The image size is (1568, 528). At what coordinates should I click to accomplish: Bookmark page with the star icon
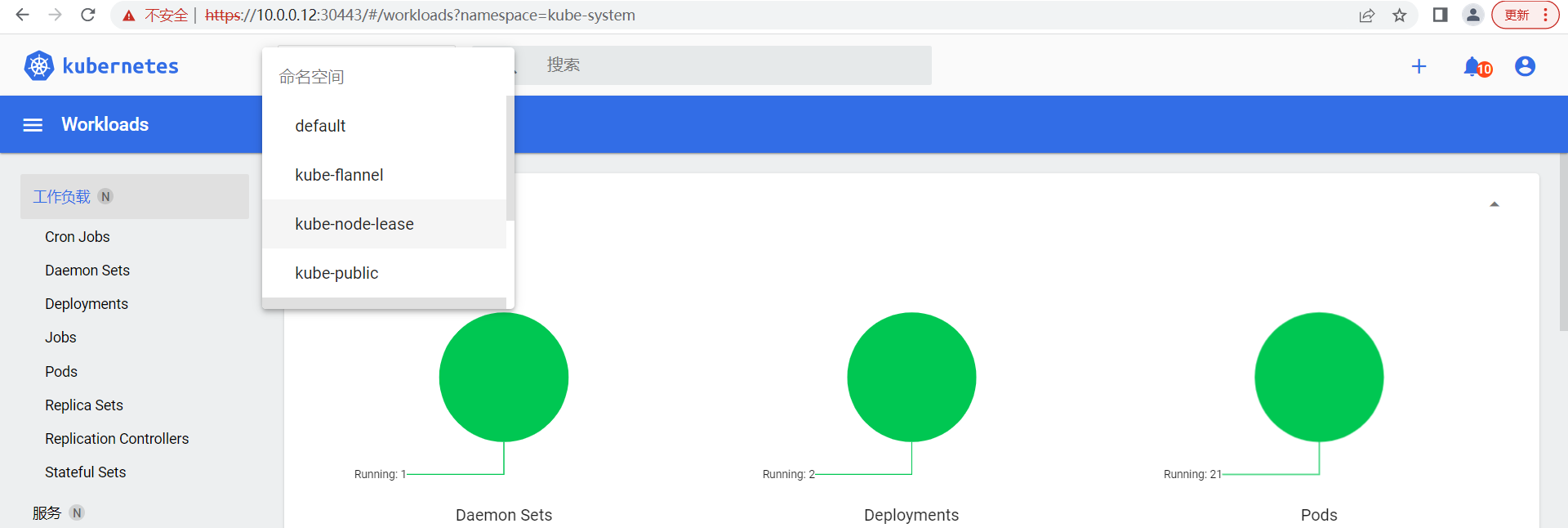pos(1400,15)
